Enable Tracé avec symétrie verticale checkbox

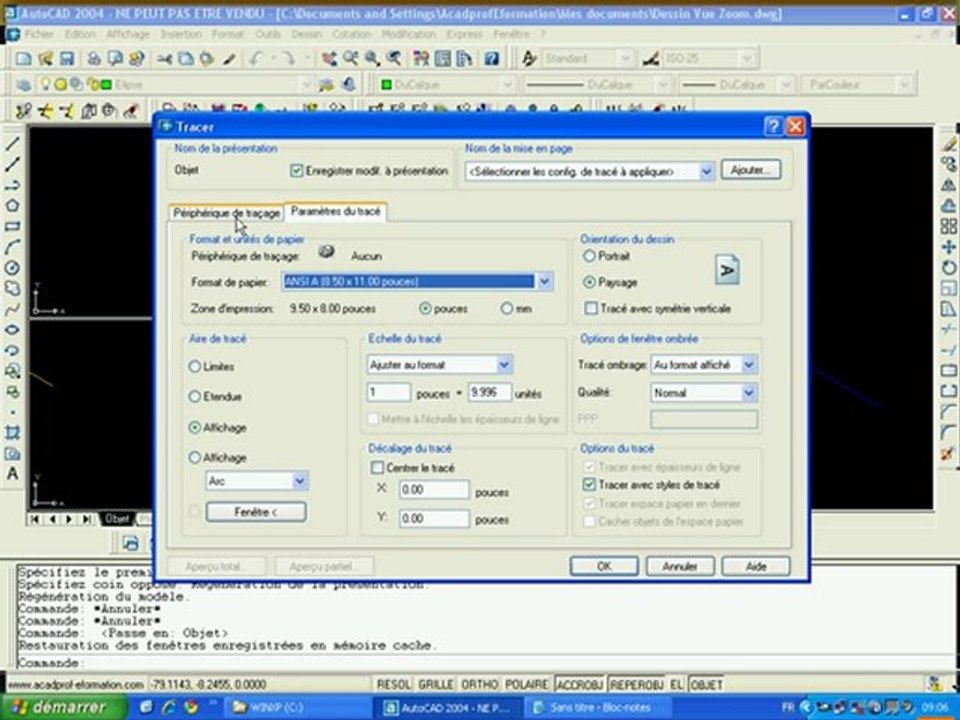point(591,309)
